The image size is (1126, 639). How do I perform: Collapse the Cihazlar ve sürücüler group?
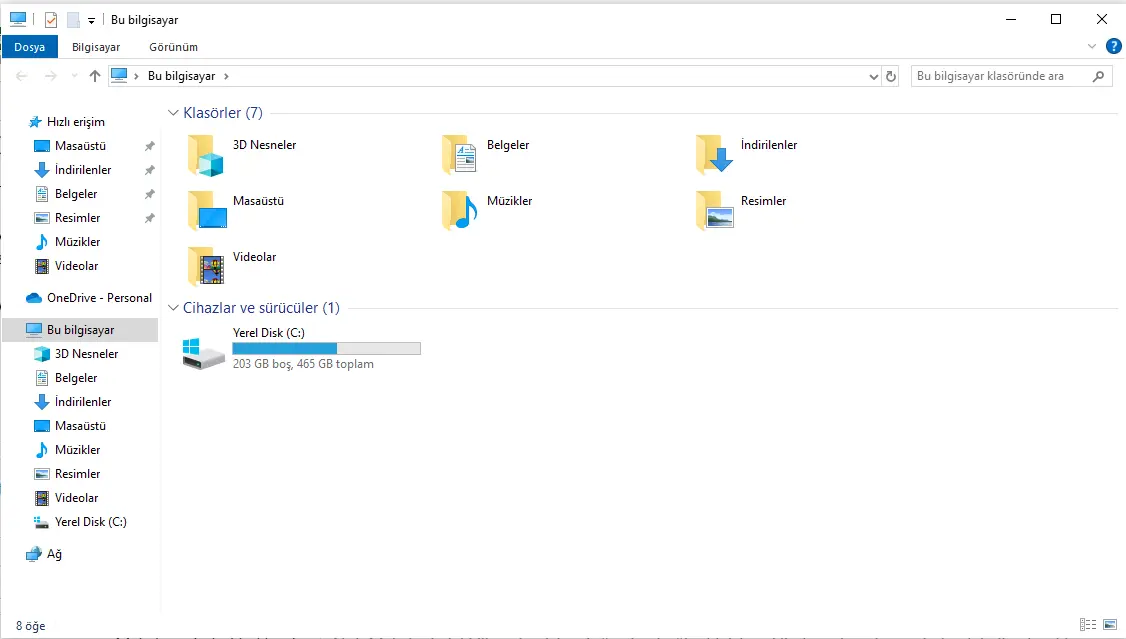pyautogui.click(x=173, y=308)
